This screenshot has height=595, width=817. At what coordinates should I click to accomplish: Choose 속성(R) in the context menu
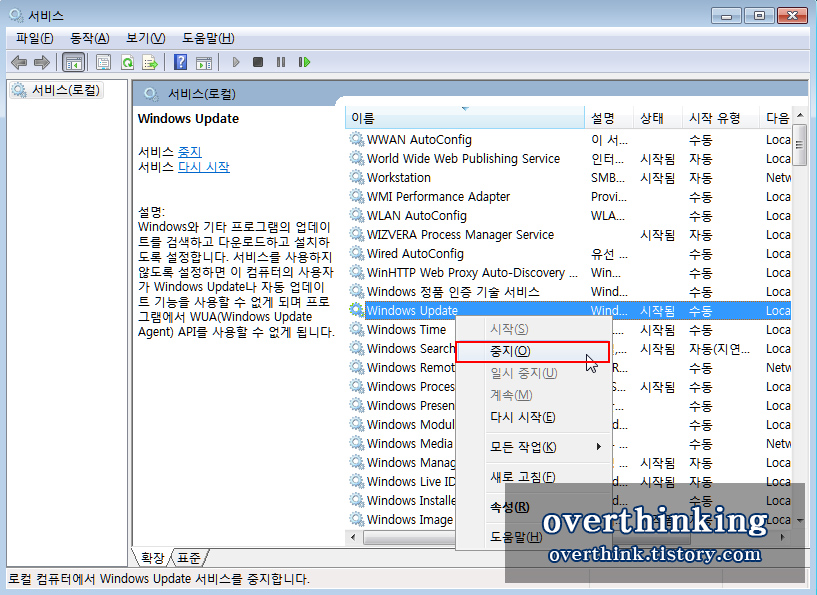[533, 507]
